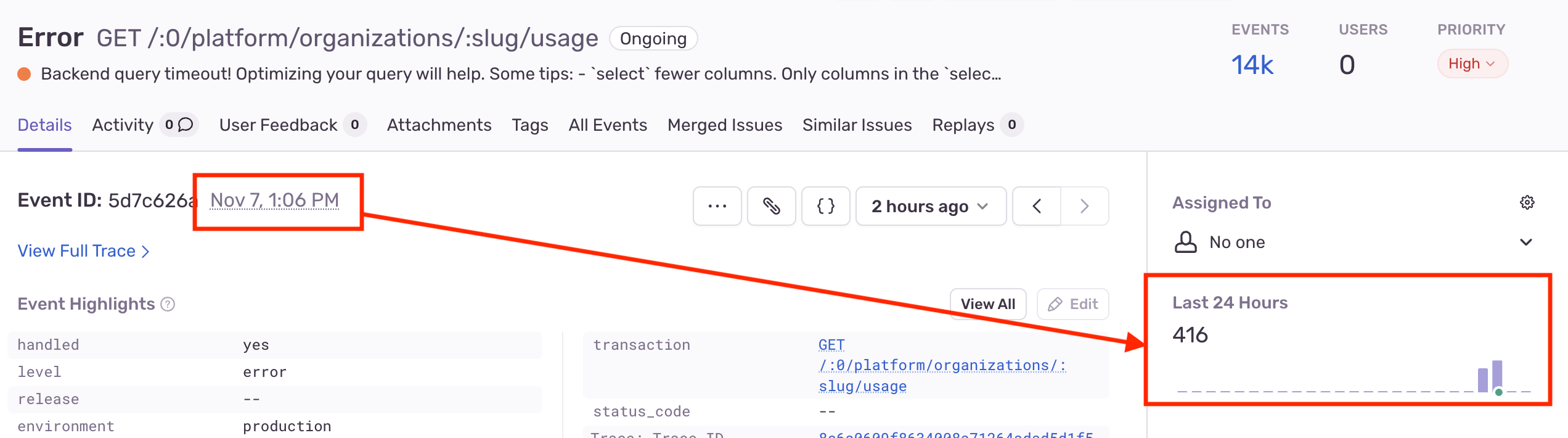Click the three-dots more actions button
Screen dimensions: 1568x438
pyautogui.click(x=717, y=206)
